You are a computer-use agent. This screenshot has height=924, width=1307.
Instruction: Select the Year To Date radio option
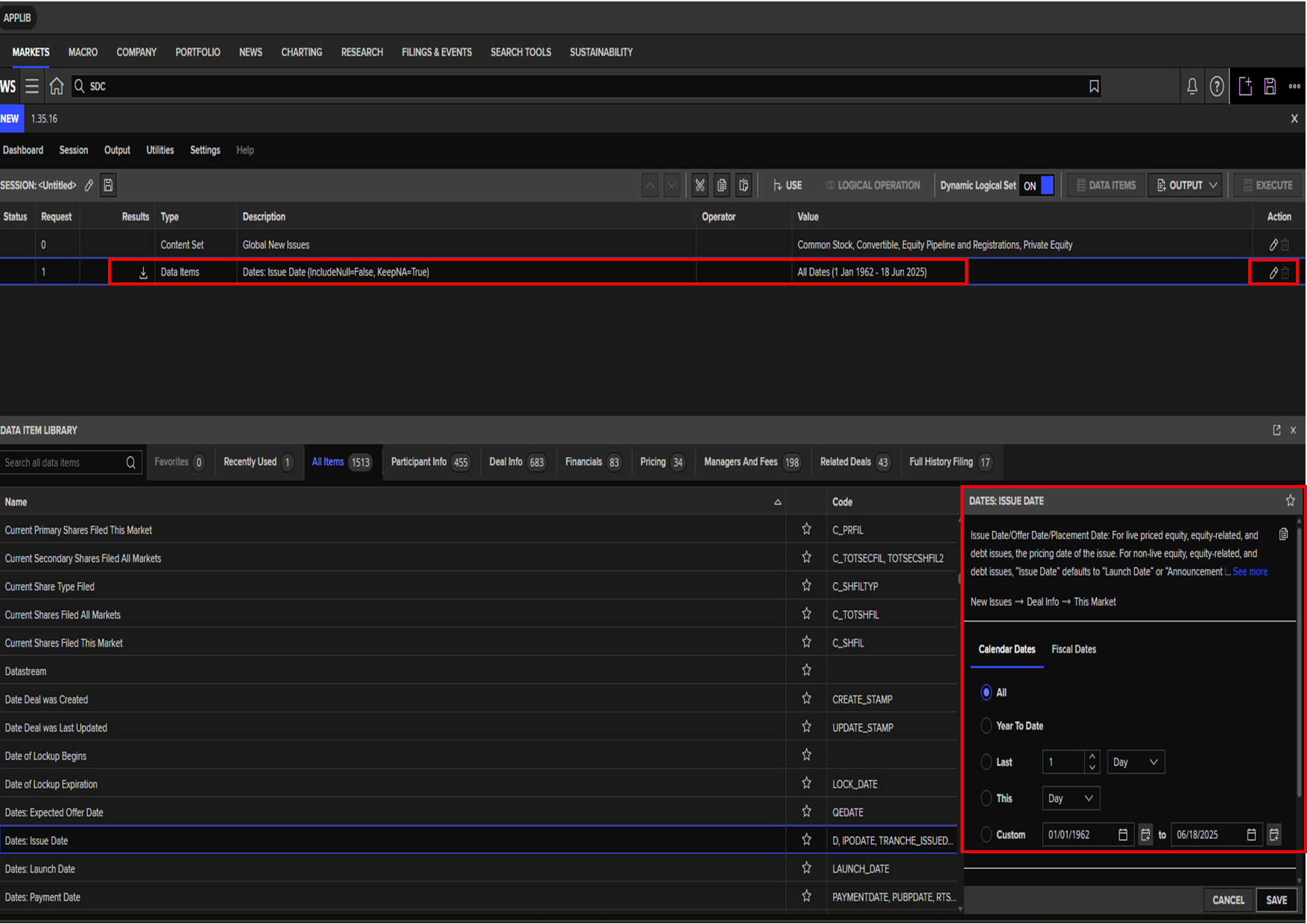[987, 726]
